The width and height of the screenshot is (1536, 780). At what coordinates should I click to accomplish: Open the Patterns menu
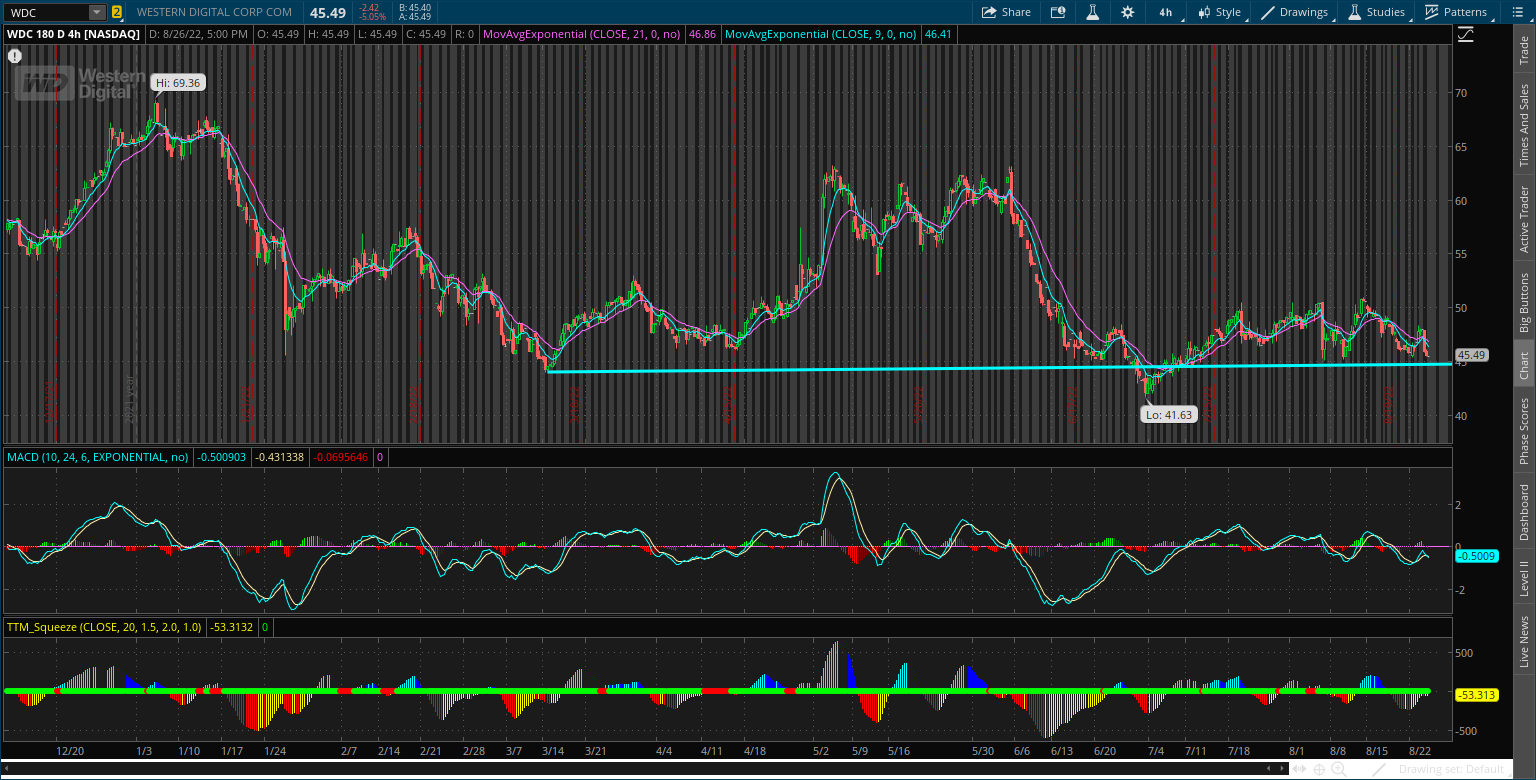point(1457,12)
